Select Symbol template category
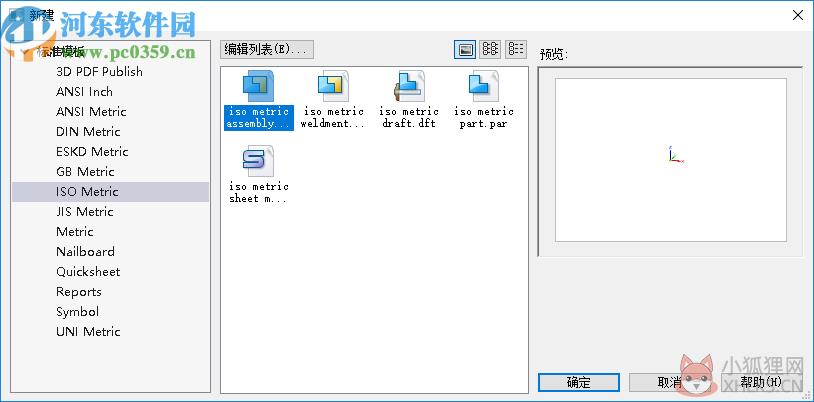 pyautogui.click(x=77, y=312)
